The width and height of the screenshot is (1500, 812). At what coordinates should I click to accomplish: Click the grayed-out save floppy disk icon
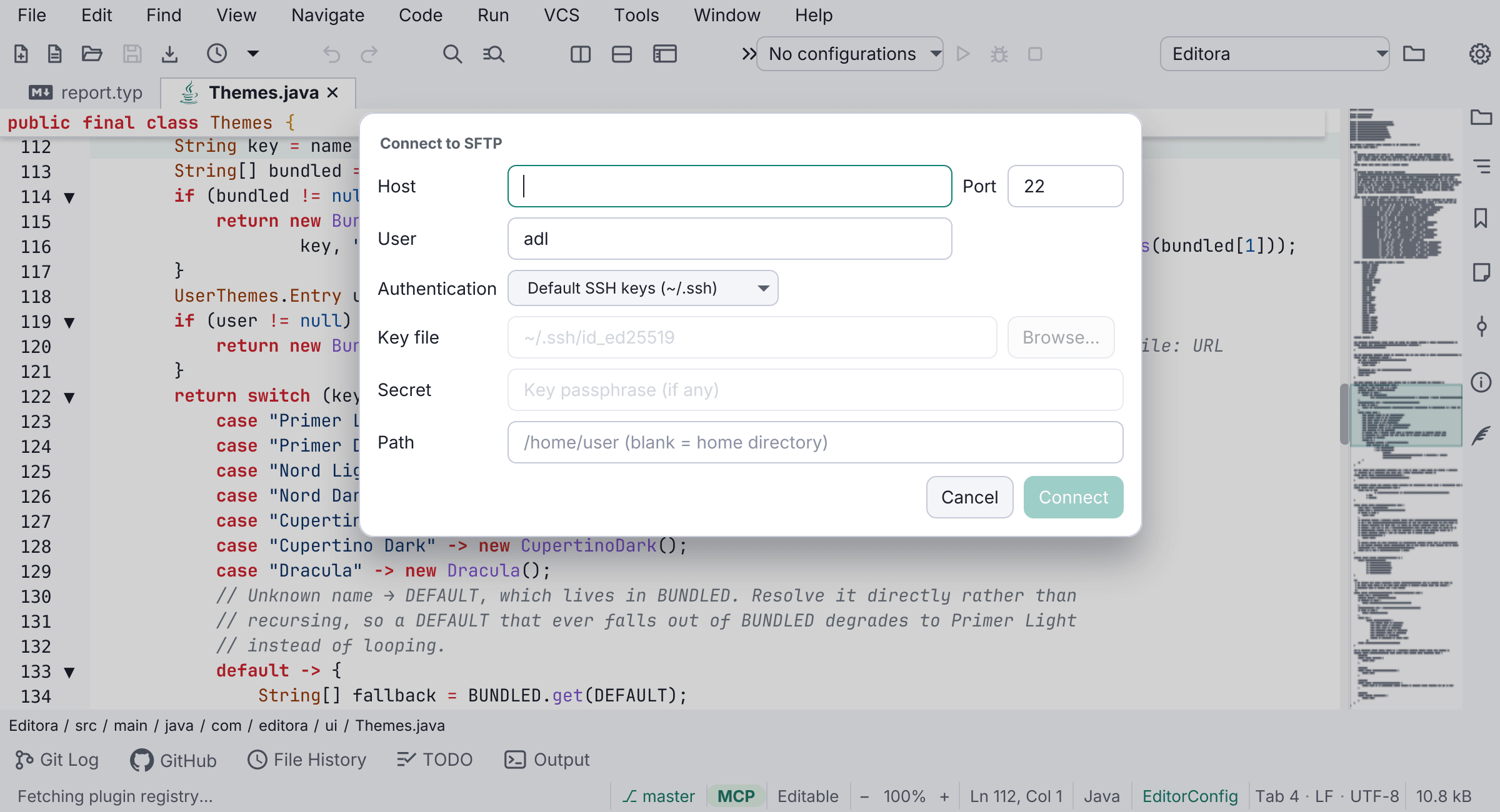click(x=132, y=54)
